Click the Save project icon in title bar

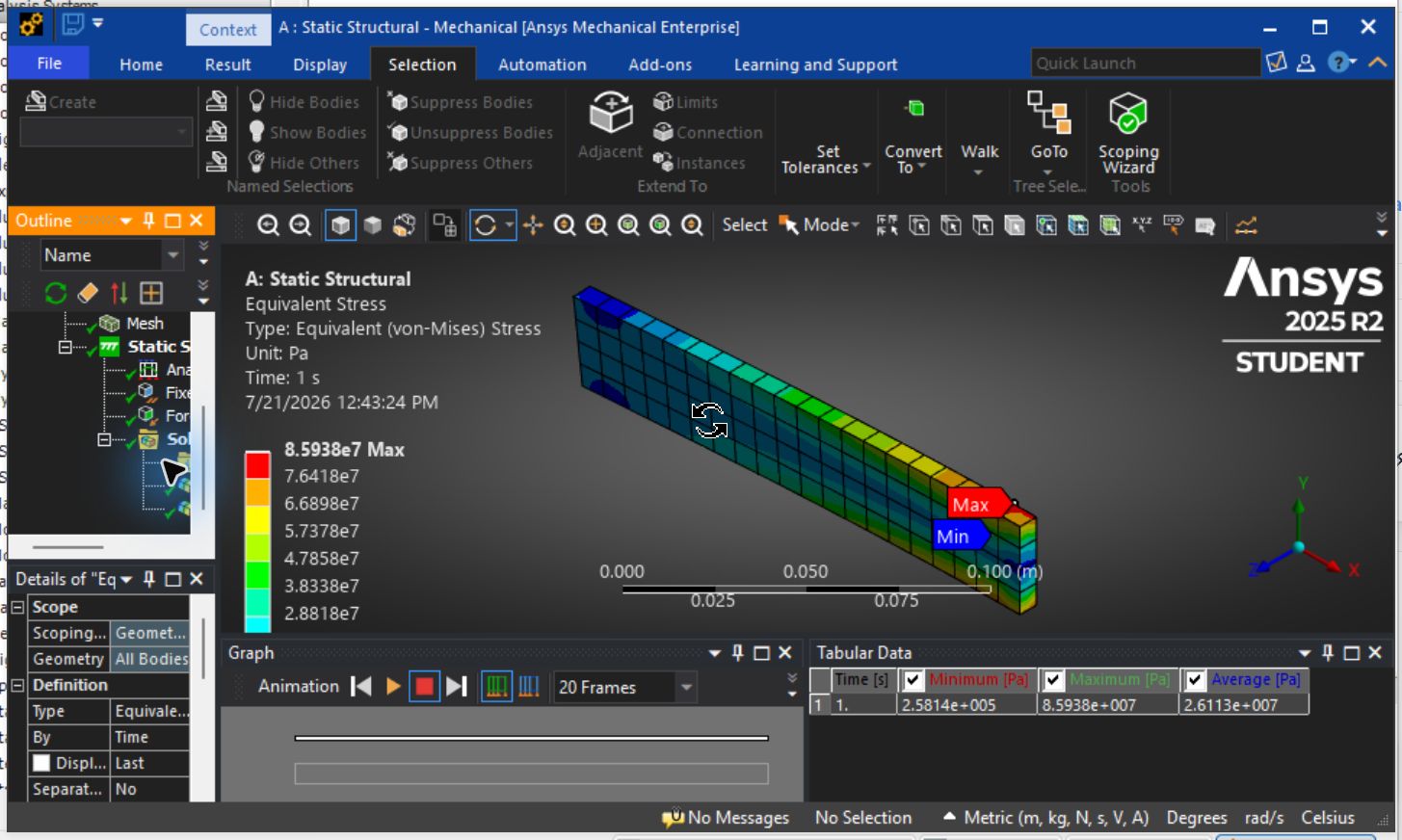(72, 24)
